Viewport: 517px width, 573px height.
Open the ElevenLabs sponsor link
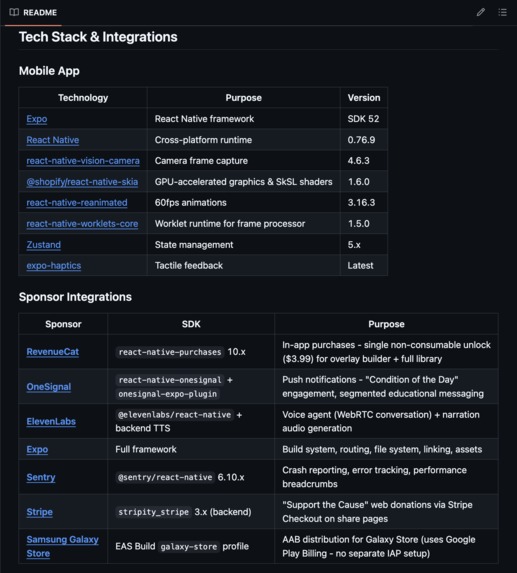(x=51, y=421)
